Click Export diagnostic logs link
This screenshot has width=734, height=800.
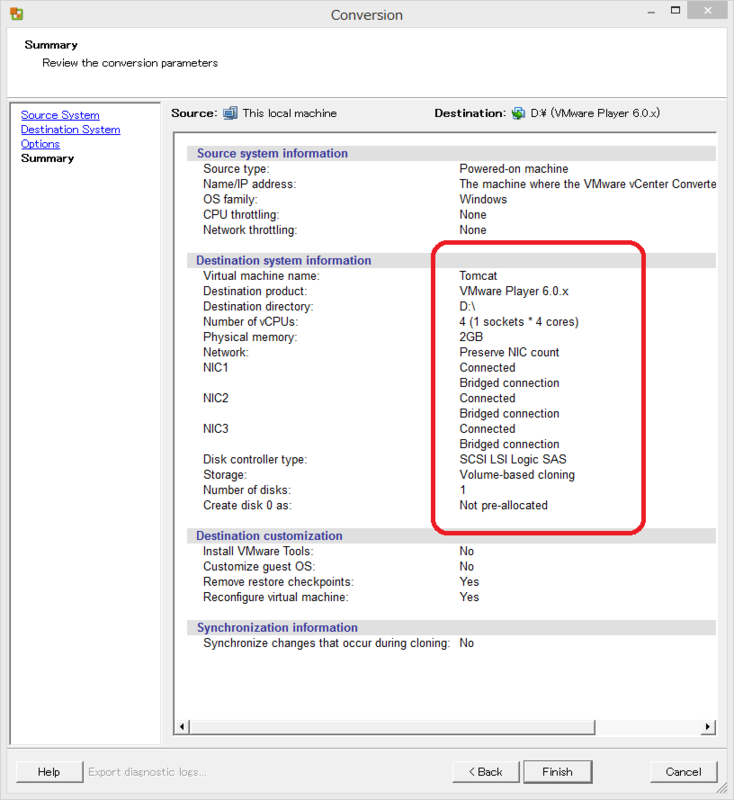pyautogui.click(x=147, y=772)
